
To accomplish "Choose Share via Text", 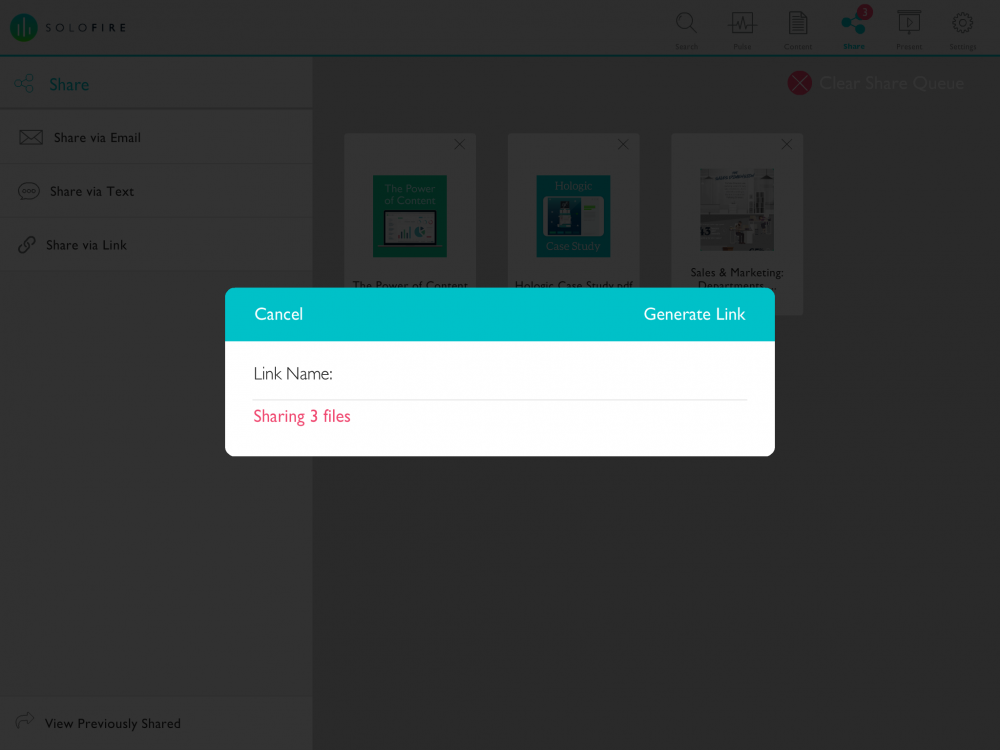I will pos(156,191).
